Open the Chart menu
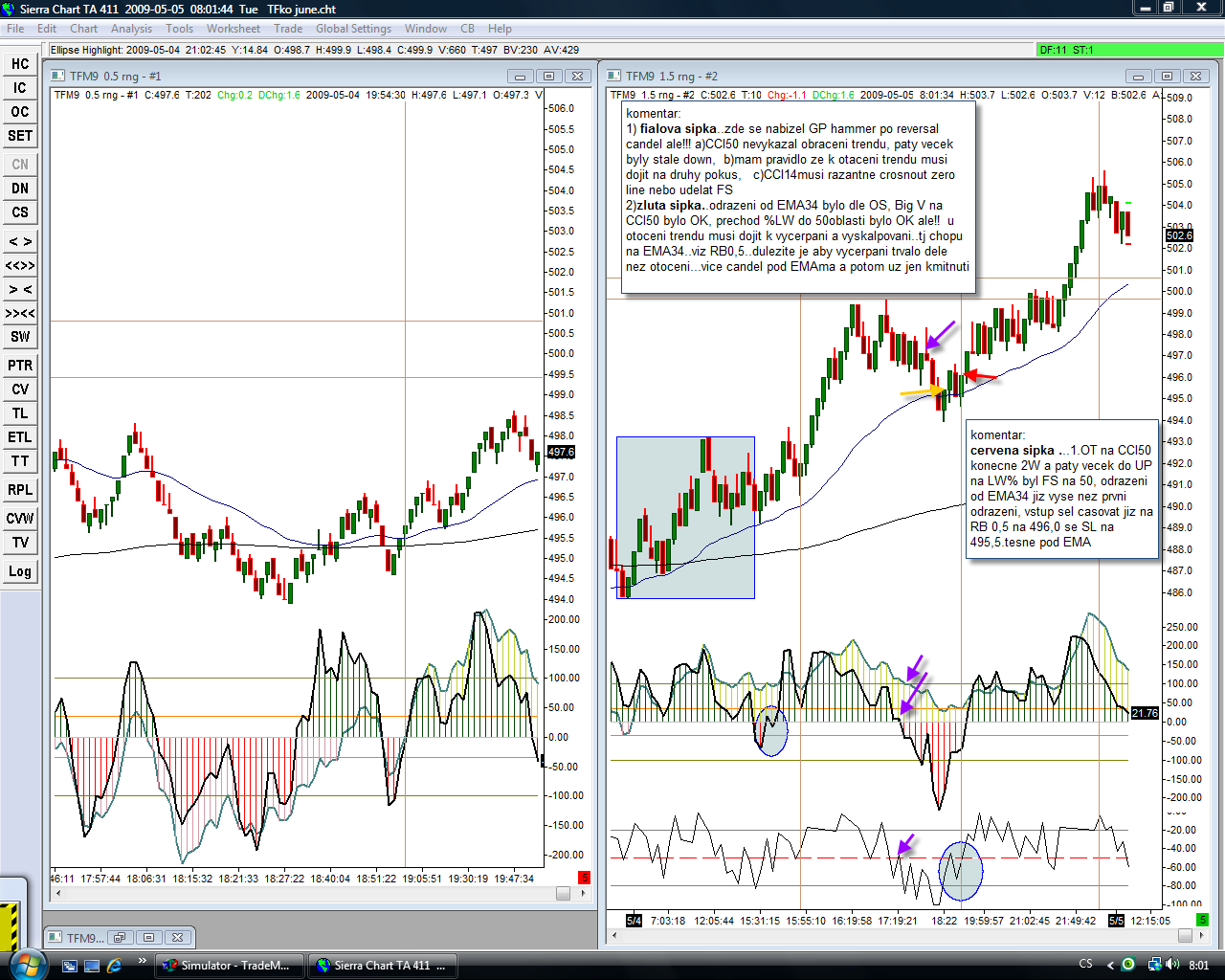The image size is (1225, 980). (83, 29)
